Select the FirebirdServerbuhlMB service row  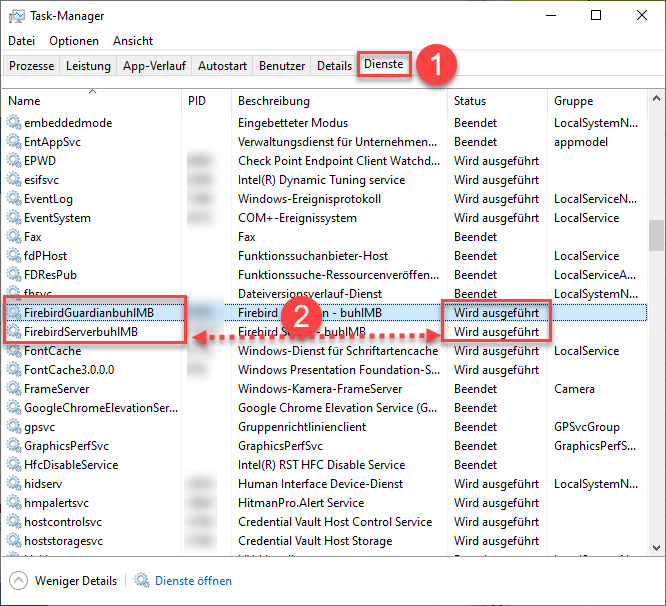[81, 332]
